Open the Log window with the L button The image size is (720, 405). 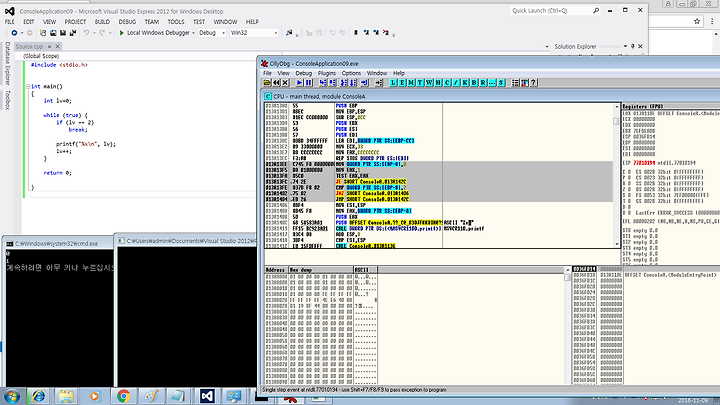[x=393, y=83]
